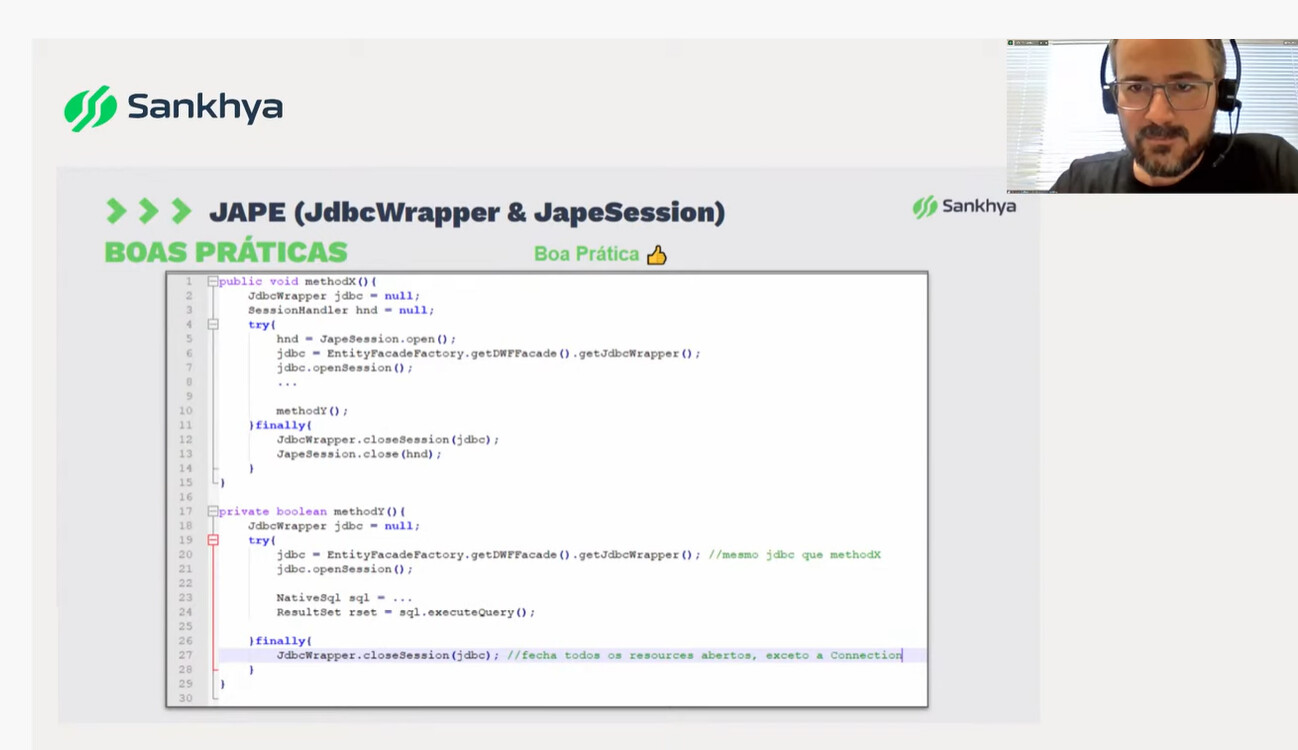Click the slide title JAPE (JdbcWrapper & JapeSession)
This screenshot has height=750, width=1298.
pyautogui.click(x=467, y=212)
